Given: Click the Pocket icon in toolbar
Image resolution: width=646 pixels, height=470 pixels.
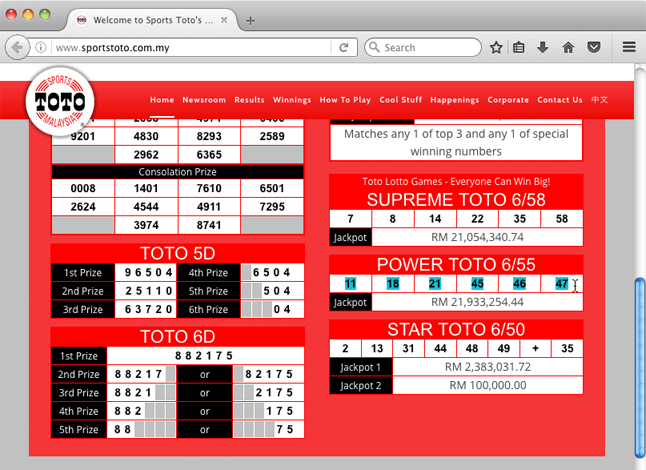Looking at the screenshot, I should click(x=593, y=47).
